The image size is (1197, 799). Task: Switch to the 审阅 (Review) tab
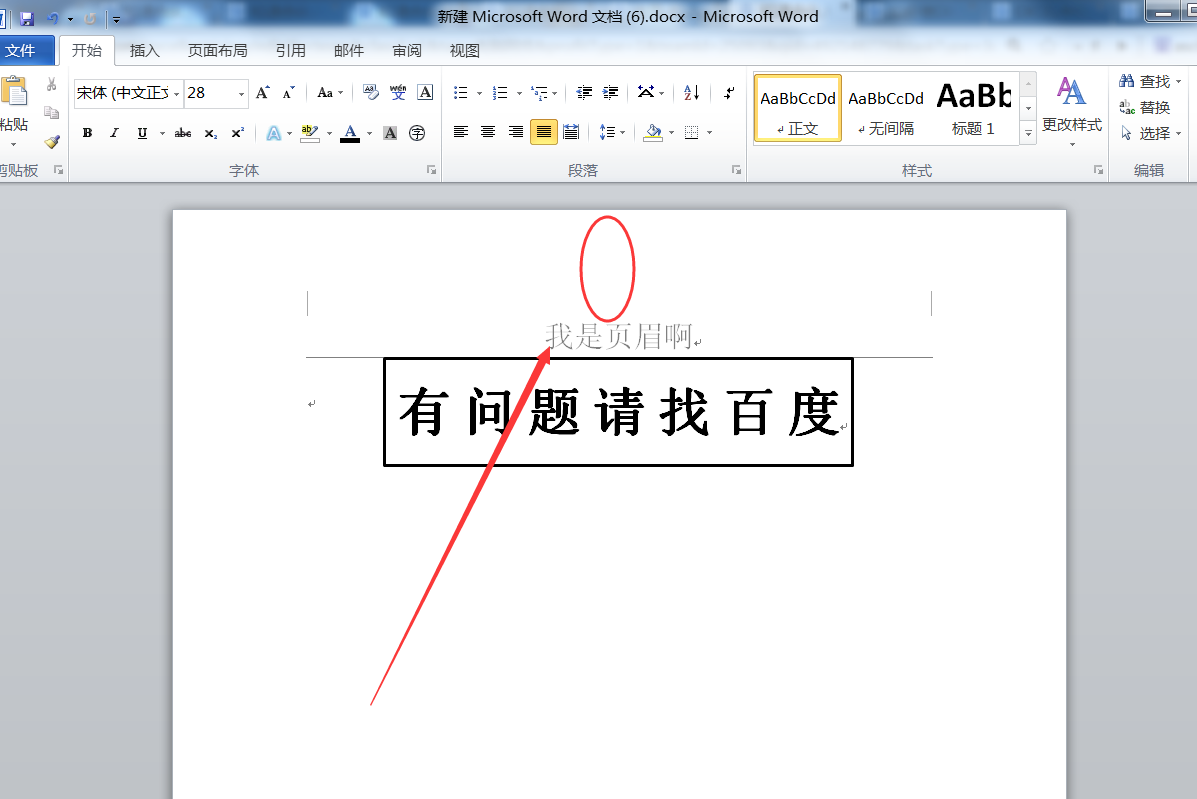click(x=407, y=50)
